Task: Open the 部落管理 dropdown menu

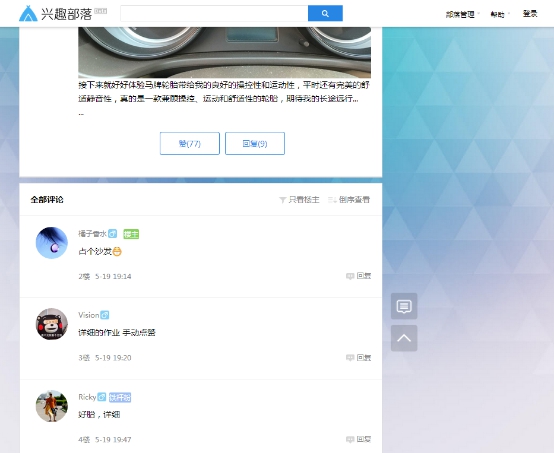Action: [462, 14]
